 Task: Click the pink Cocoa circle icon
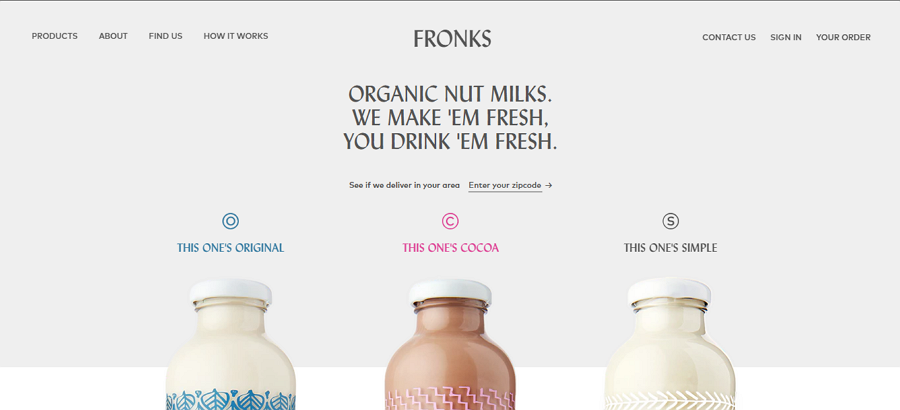[x=450, y=221]
